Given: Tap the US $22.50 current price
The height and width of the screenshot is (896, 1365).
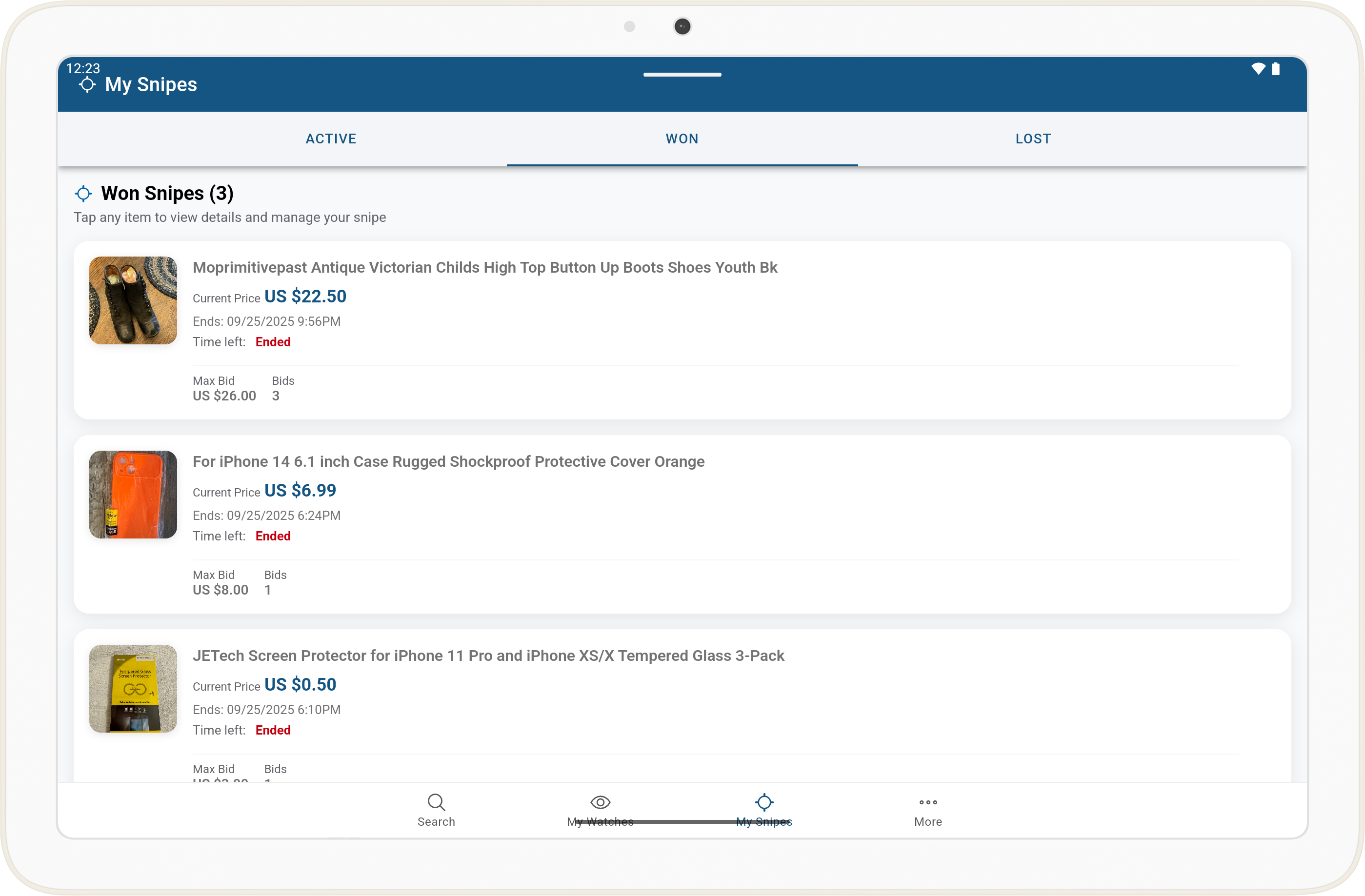Looking at the screenshot, I should pyautogui.click(x=305, y=297).
